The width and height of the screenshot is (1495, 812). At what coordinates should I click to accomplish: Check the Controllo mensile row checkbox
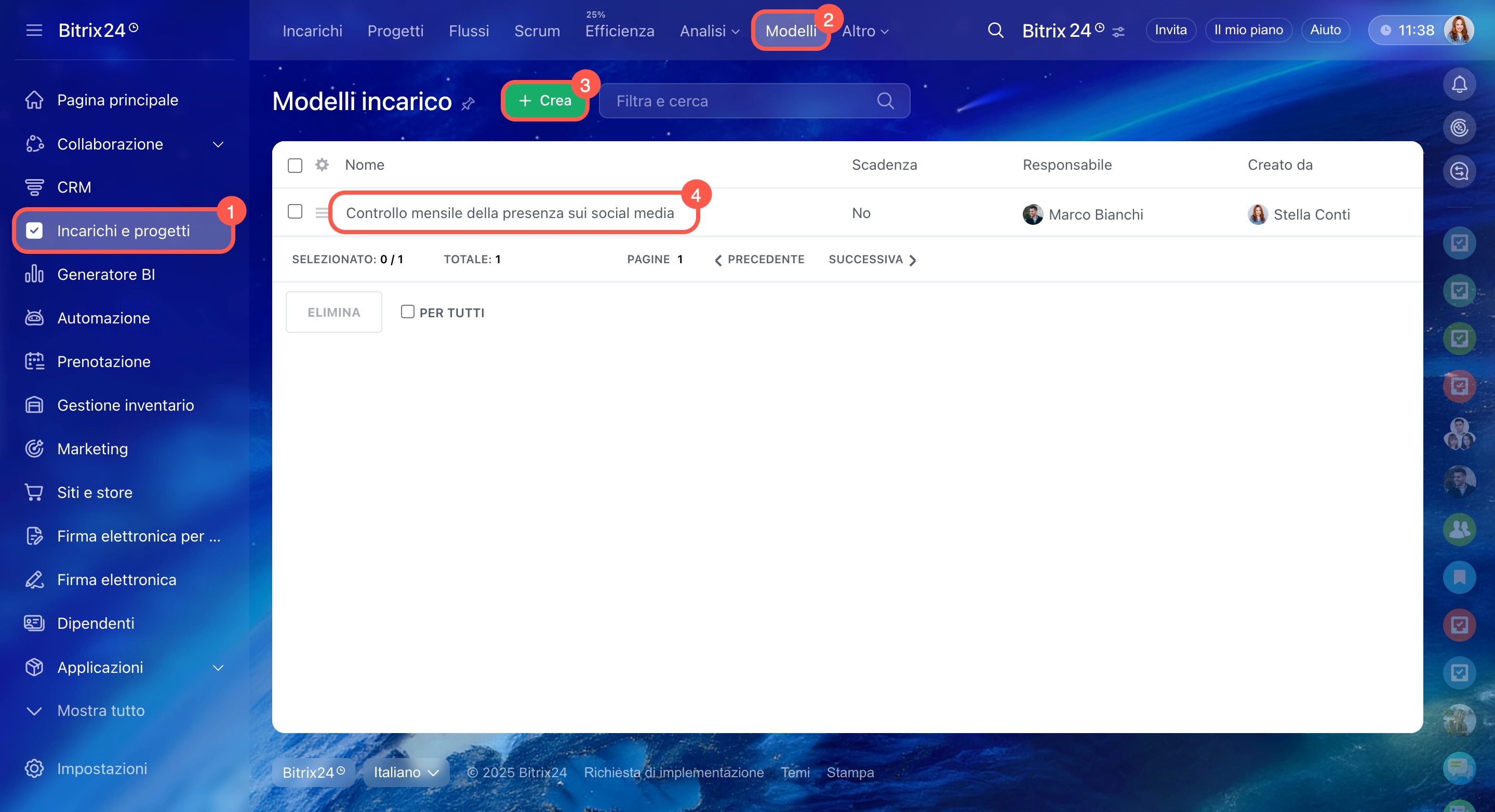295,212
